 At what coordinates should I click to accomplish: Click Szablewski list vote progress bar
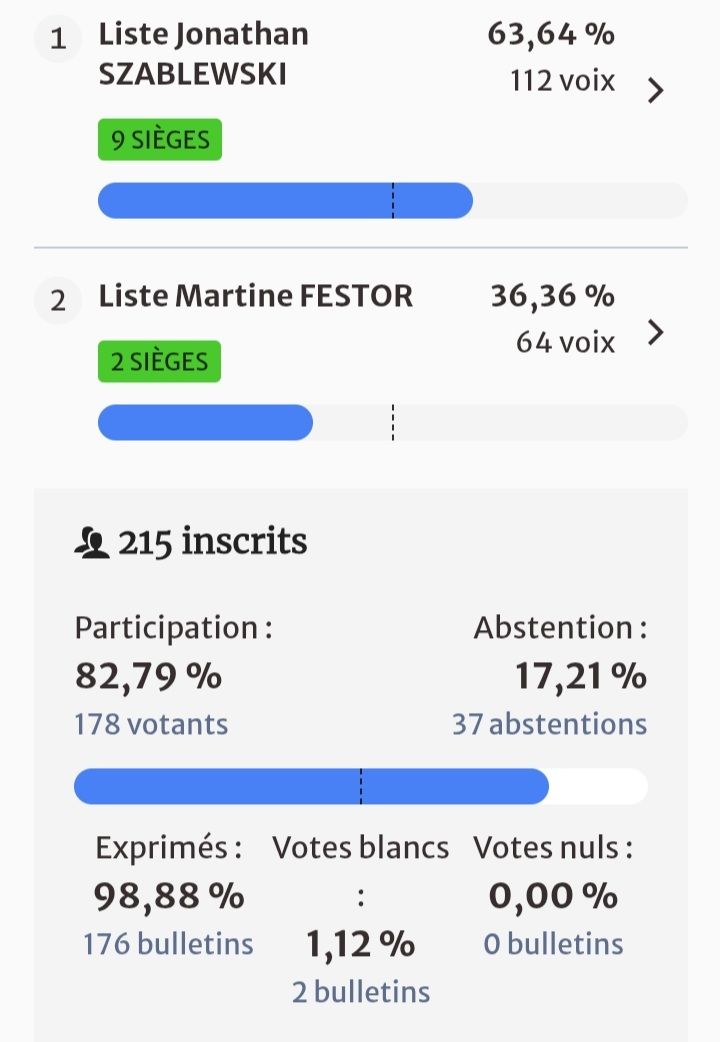(392, 201)
